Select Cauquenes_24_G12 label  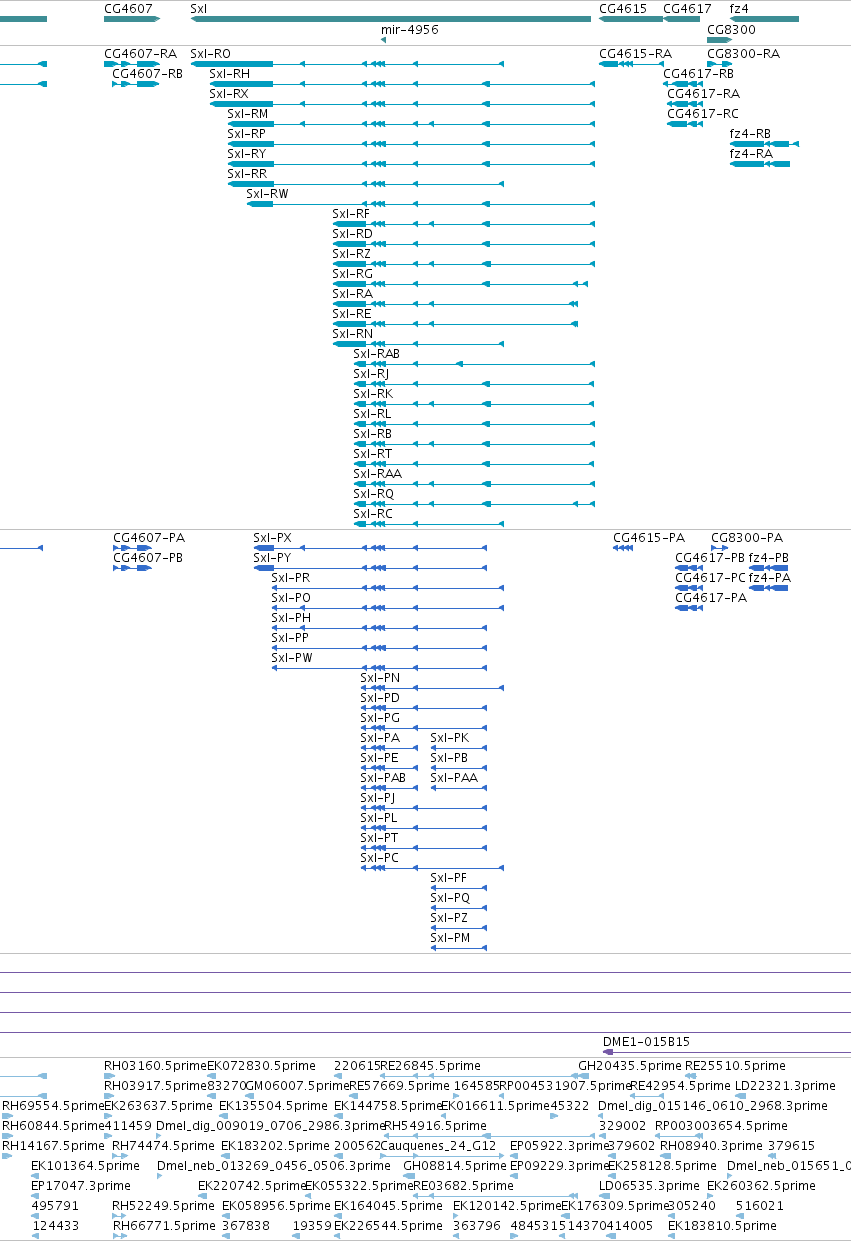pos(438,1145)
